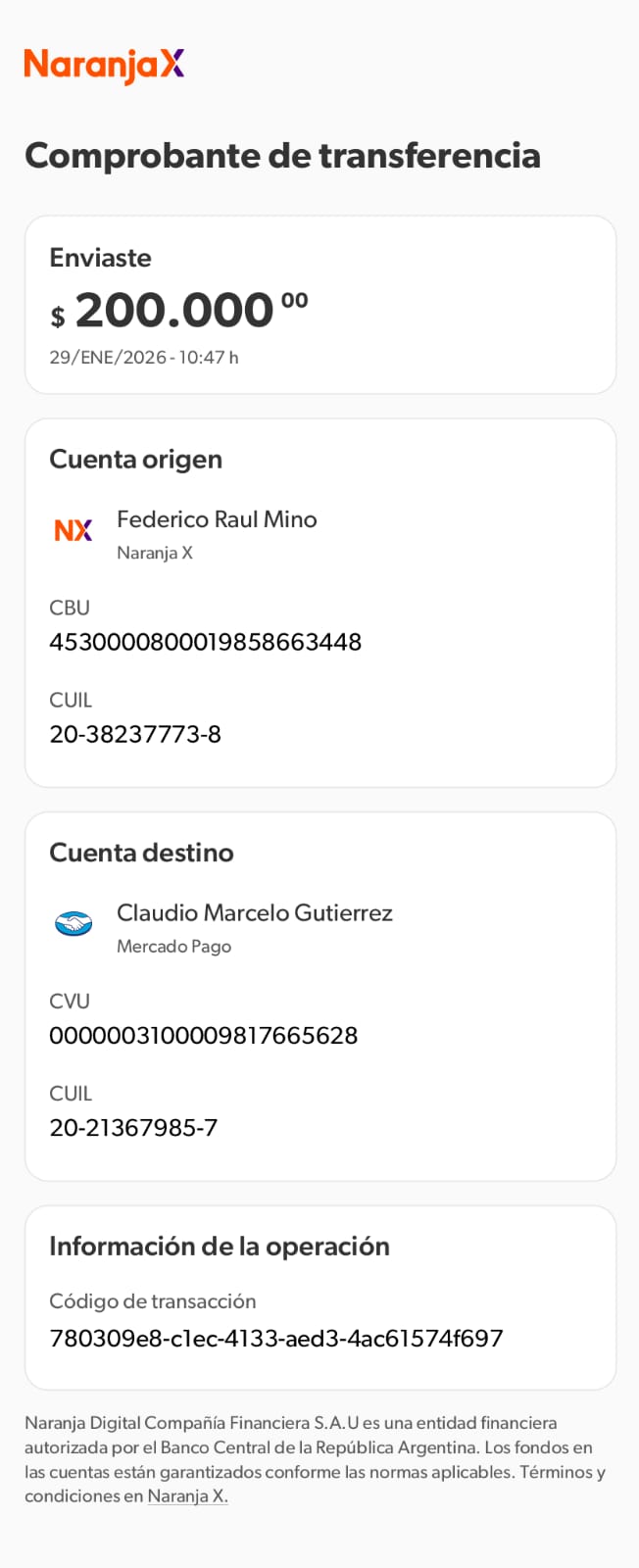Screen dimensions: 639x1568
Task: Tap the destination CUIL 20-21367985-7
Action: tap(133, 1127)
